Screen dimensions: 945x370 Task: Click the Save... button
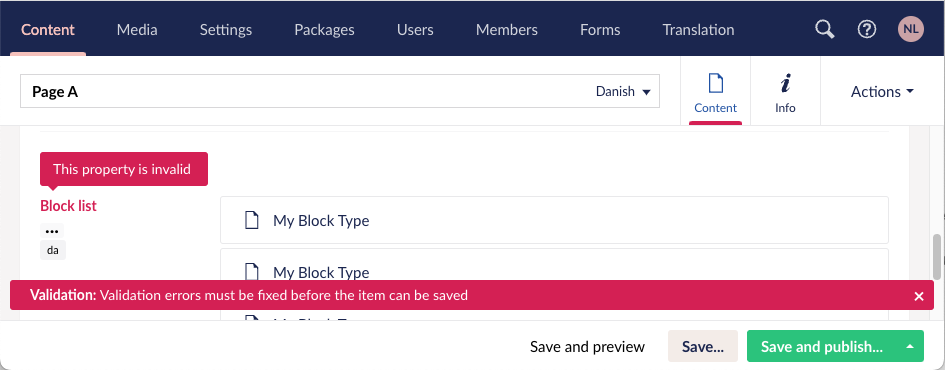(x=703, y=346)
